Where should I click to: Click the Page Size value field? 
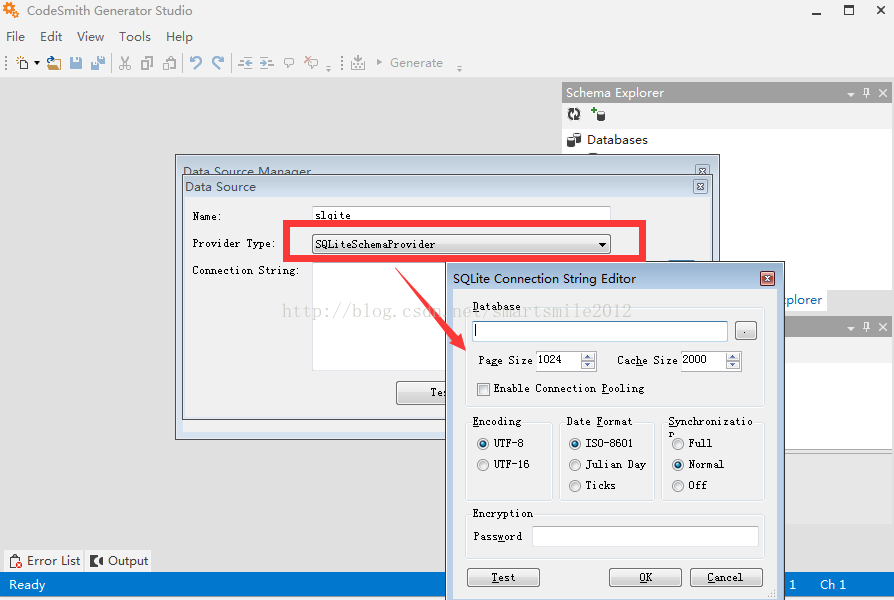point(558,360)
